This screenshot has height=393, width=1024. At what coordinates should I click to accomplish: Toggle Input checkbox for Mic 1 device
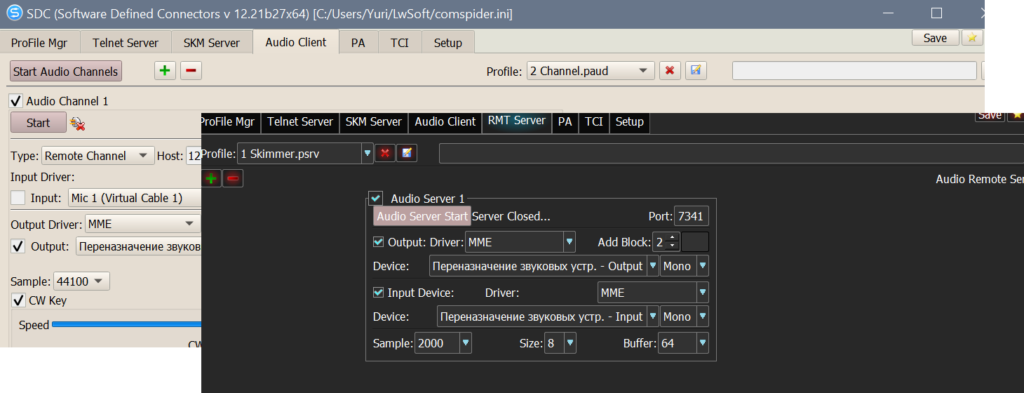point(19,198)
